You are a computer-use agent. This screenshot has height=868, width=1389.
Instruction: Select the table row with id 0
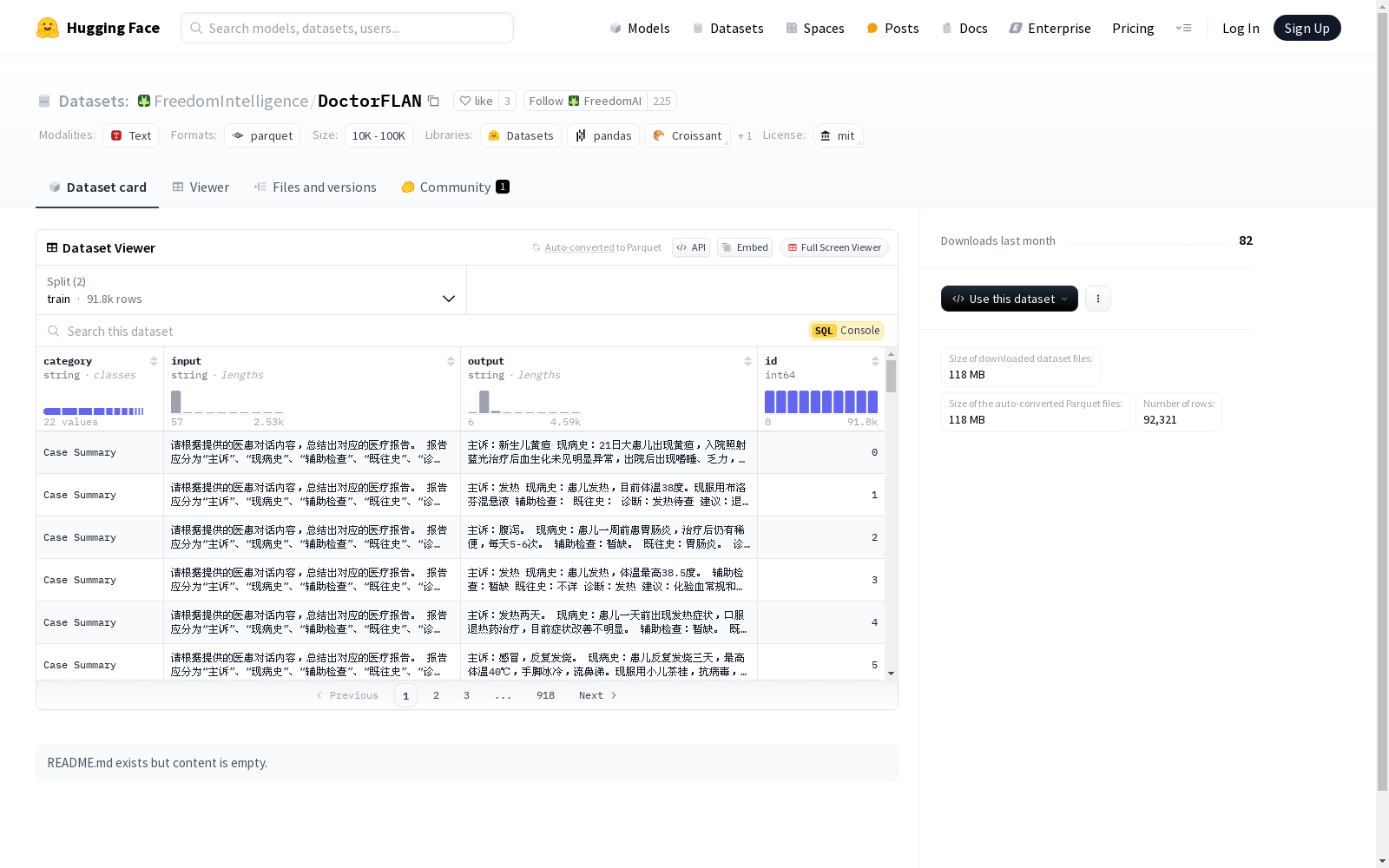pyautogui.click(x=460, y=452)
